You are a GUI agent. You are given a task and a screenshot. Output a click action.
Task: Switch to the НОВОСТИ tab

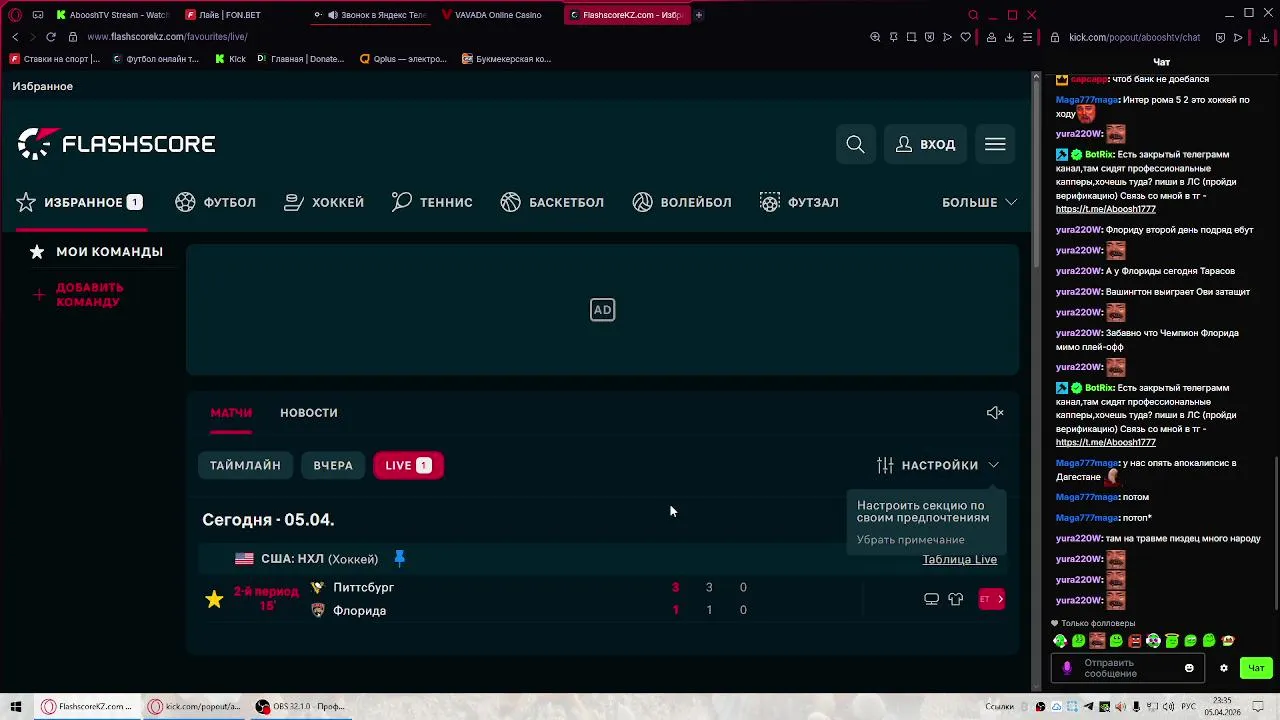coord(309,413)
